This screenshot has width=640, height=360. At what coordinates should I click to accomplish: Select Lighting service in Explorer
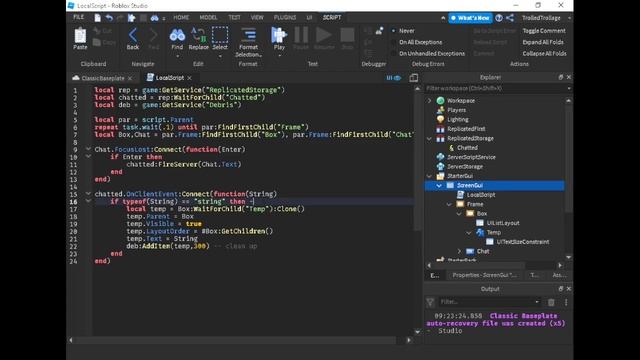click(x=458, y=119)
